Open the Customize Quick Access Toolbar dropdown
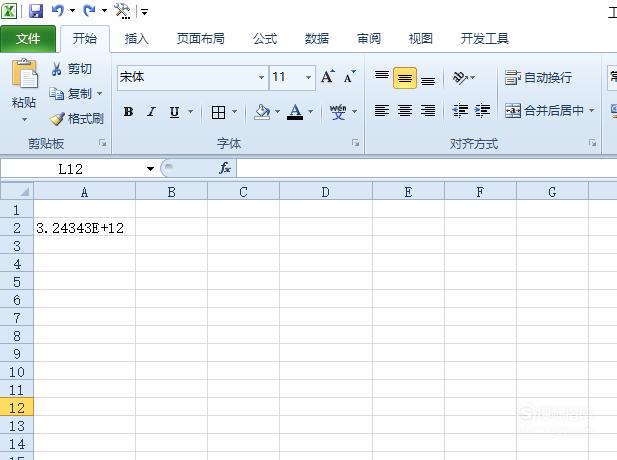Image resolution: width=617 pixels, height=460 pixels. click(x=144, y=12)
